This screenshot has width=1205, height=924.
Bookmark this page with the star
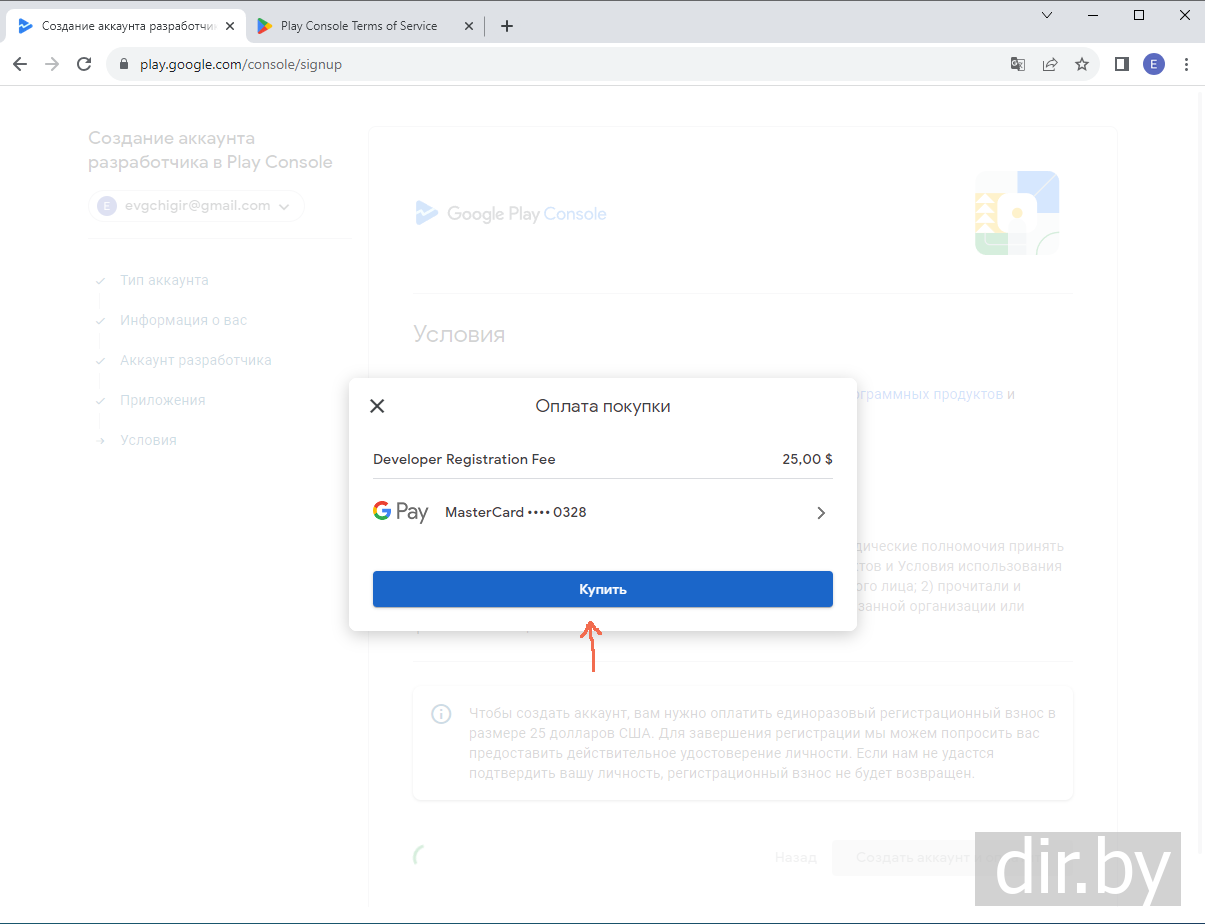[1081, 64]
